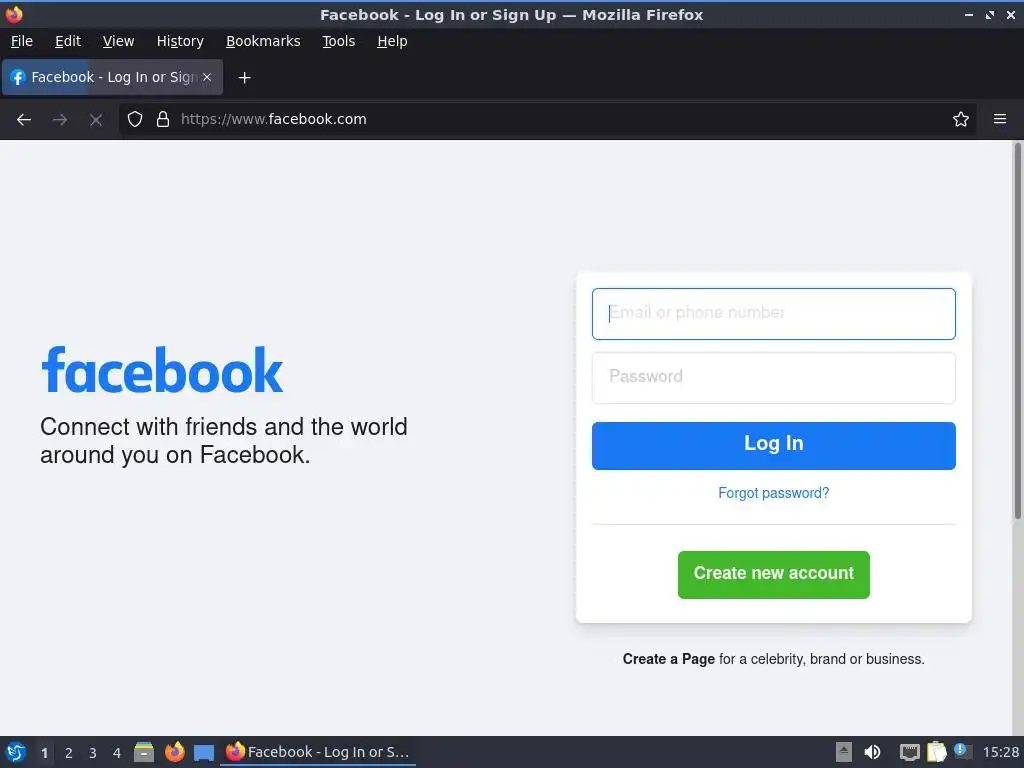The width and height of the screenshot is (1024, 768).
Task: Stop loading the page
Action: tap(96, 120)
